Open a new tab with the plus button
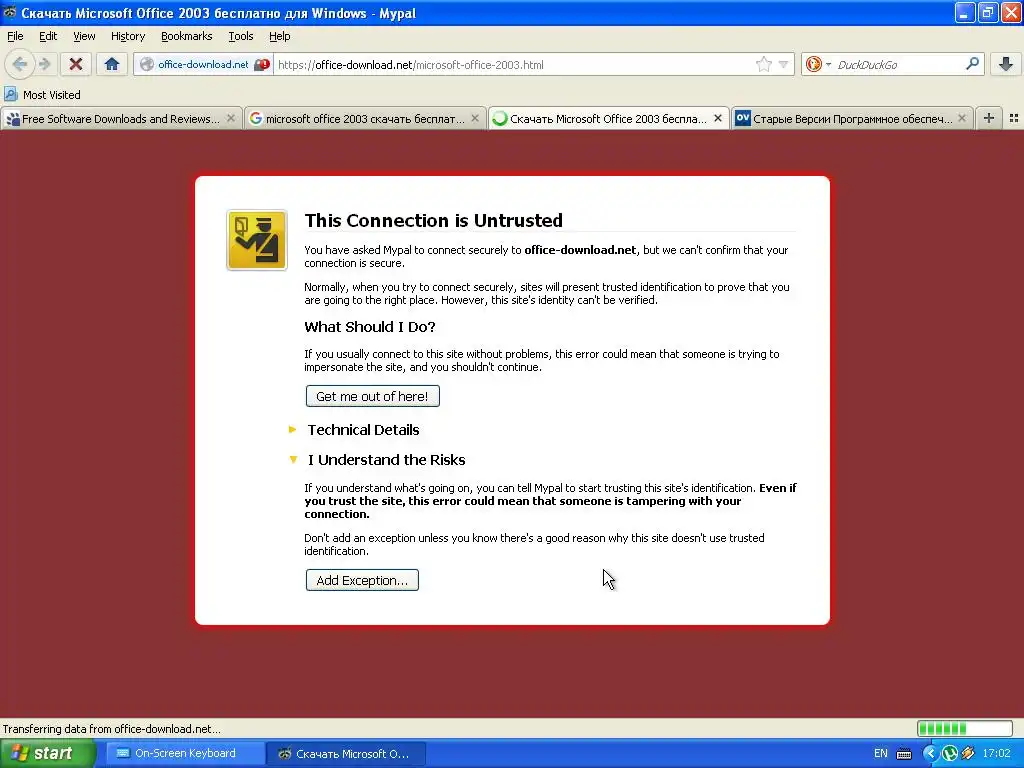The width and height of the screenshot is (1024, 768). 989,118
